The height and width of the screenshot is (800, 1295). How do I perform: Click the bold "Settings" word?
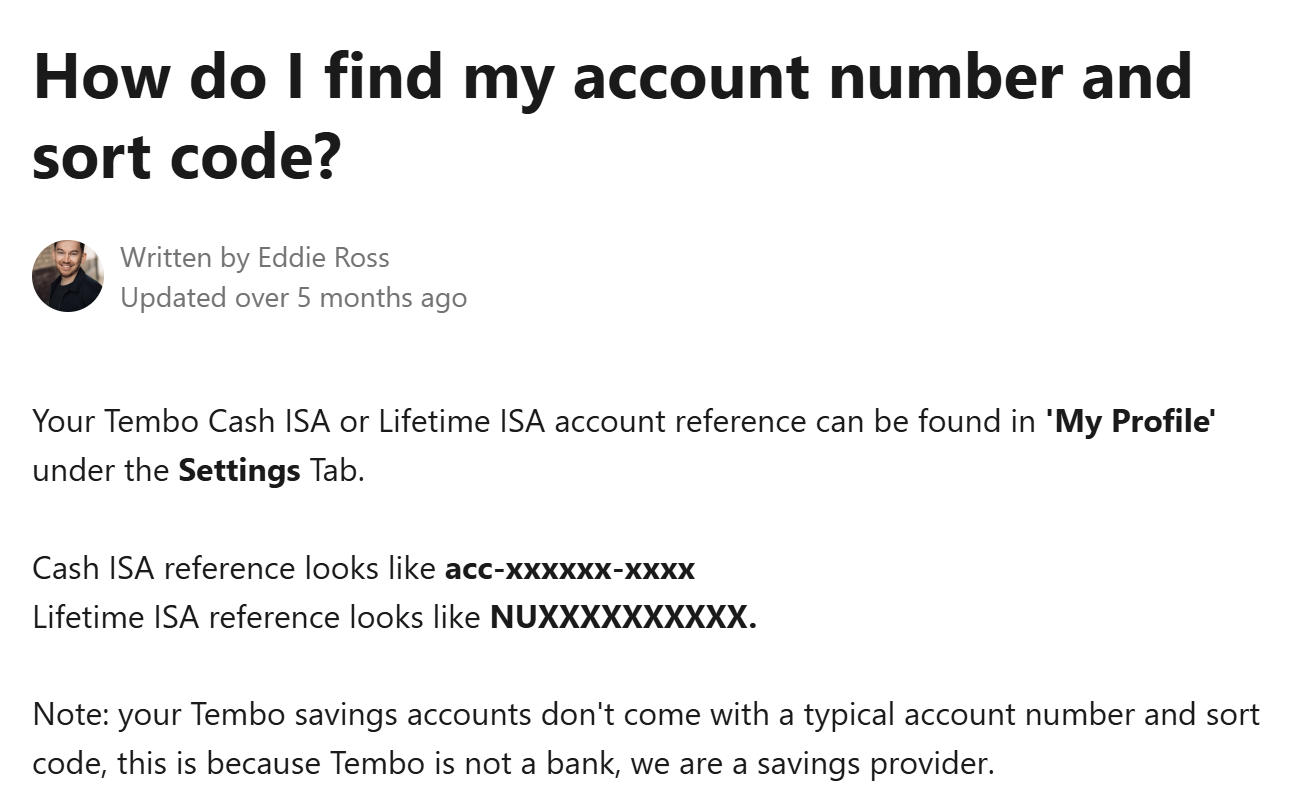click(239, 470)
